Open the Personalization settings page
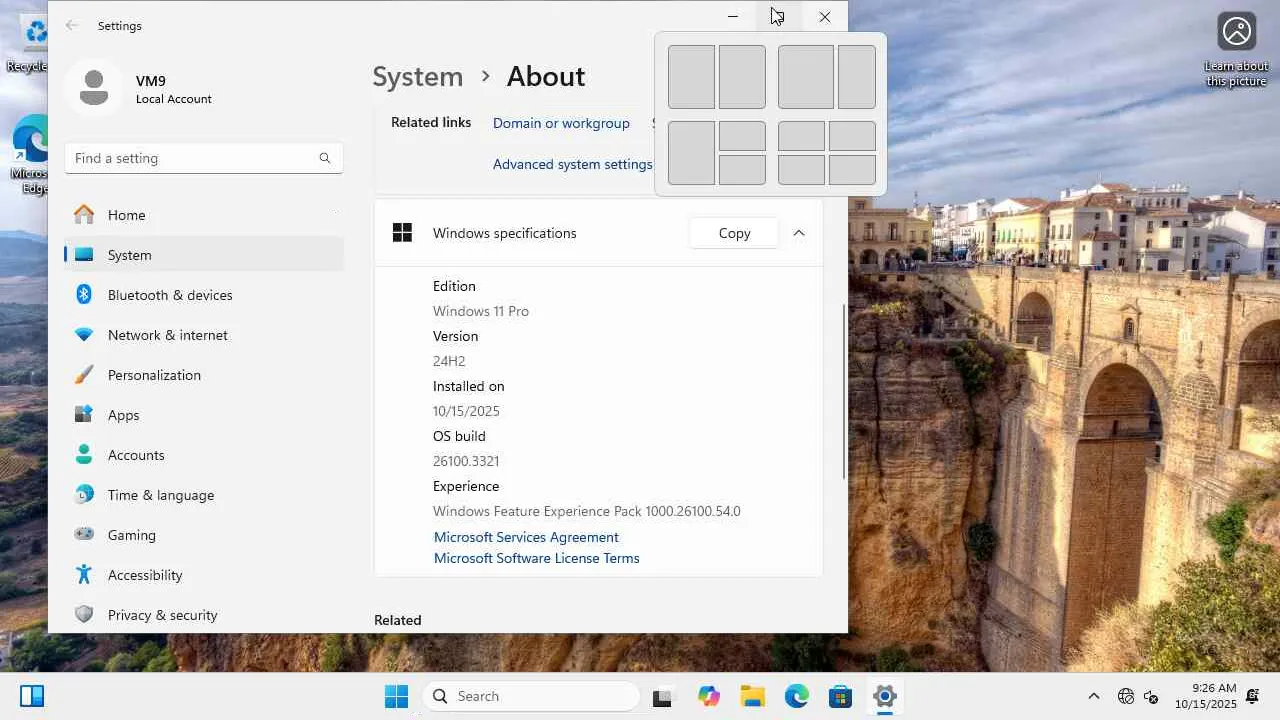The width and height of the screenshot is (1280, 720). tap(204, 375)
